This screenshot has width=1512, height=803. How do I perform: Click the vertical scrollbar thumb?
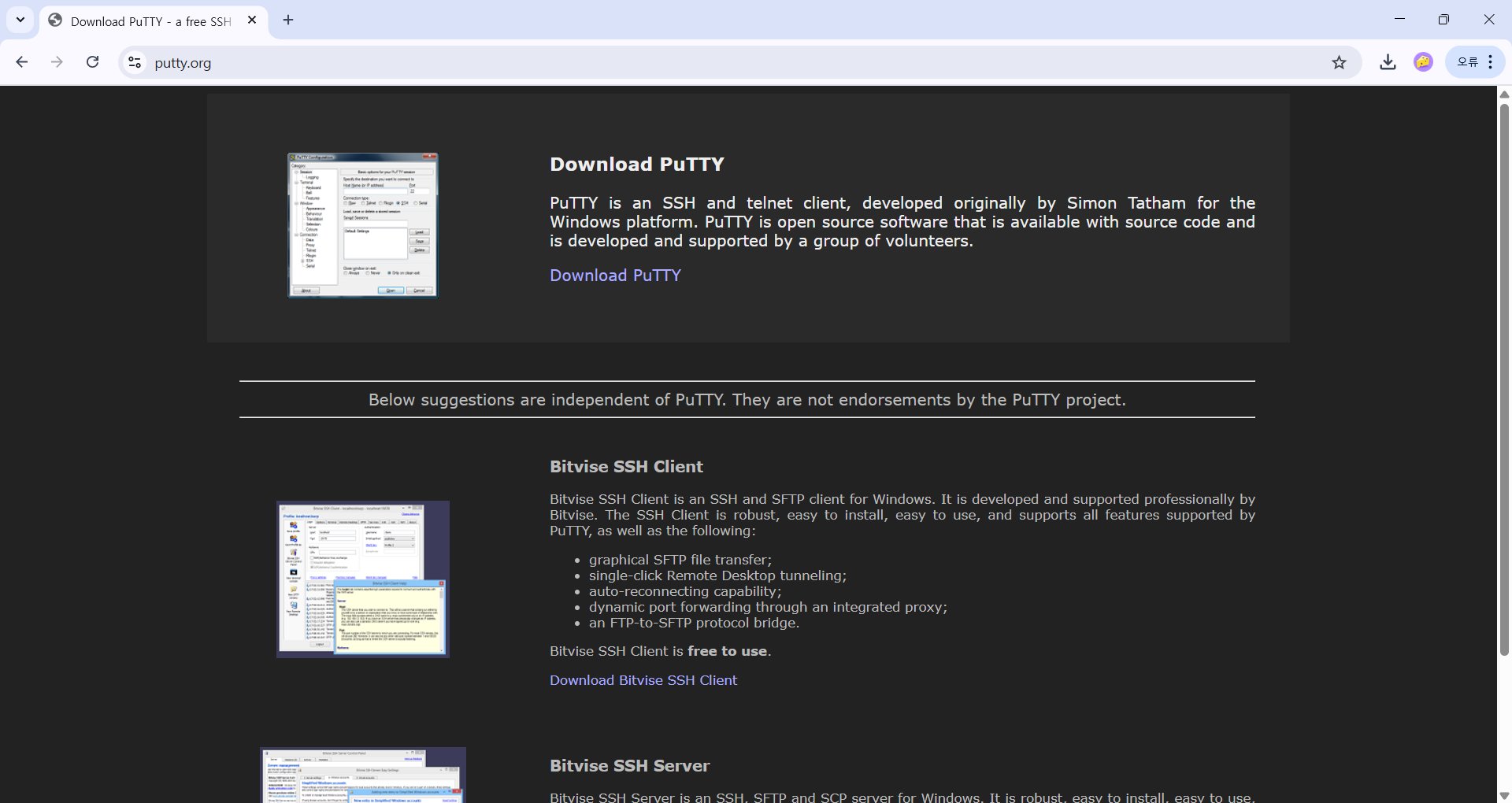pos(1504,379)
